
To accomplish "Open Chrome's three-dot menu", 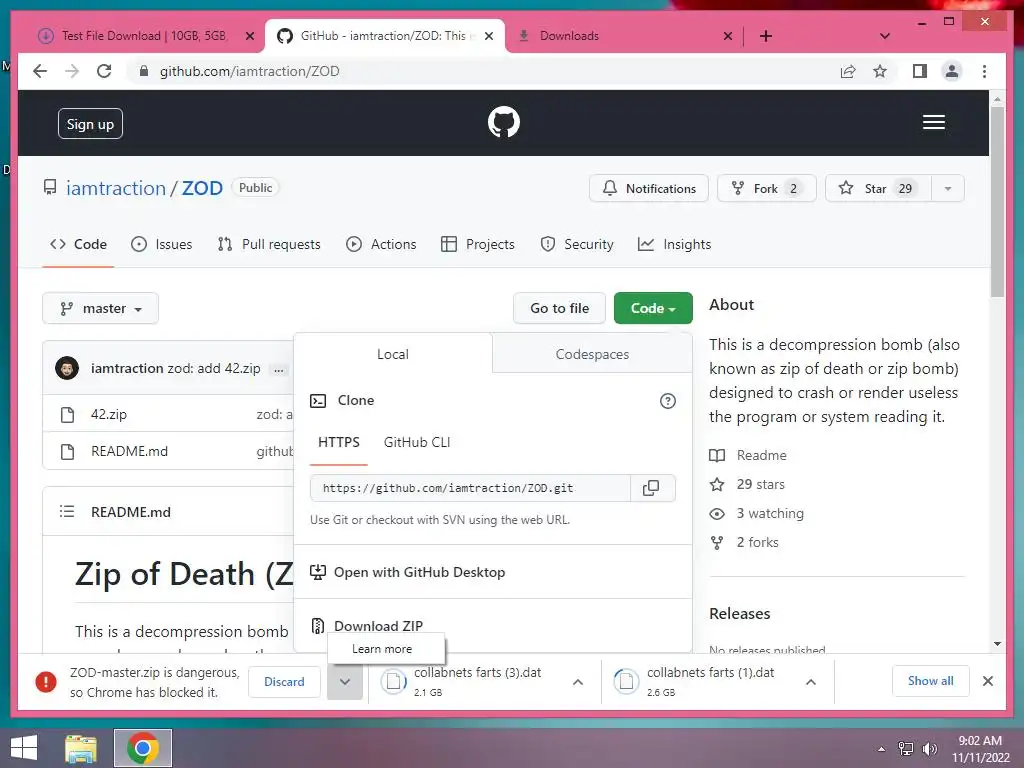I will [x=984, y=71].
